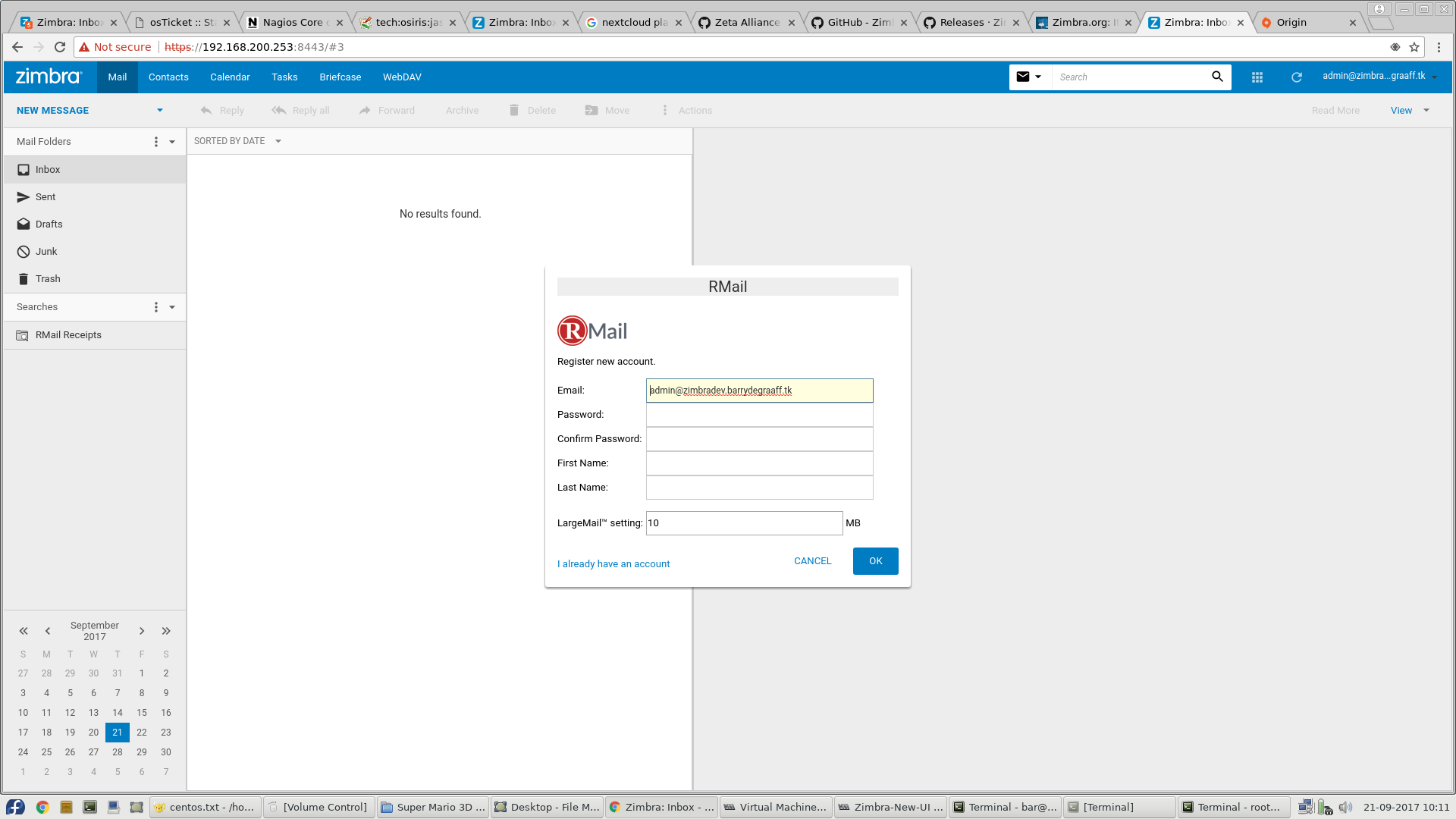This screenshot has width=1456, height=819.
Task: Click OK in RMail dialog
Action: click(x=875, y=561)
